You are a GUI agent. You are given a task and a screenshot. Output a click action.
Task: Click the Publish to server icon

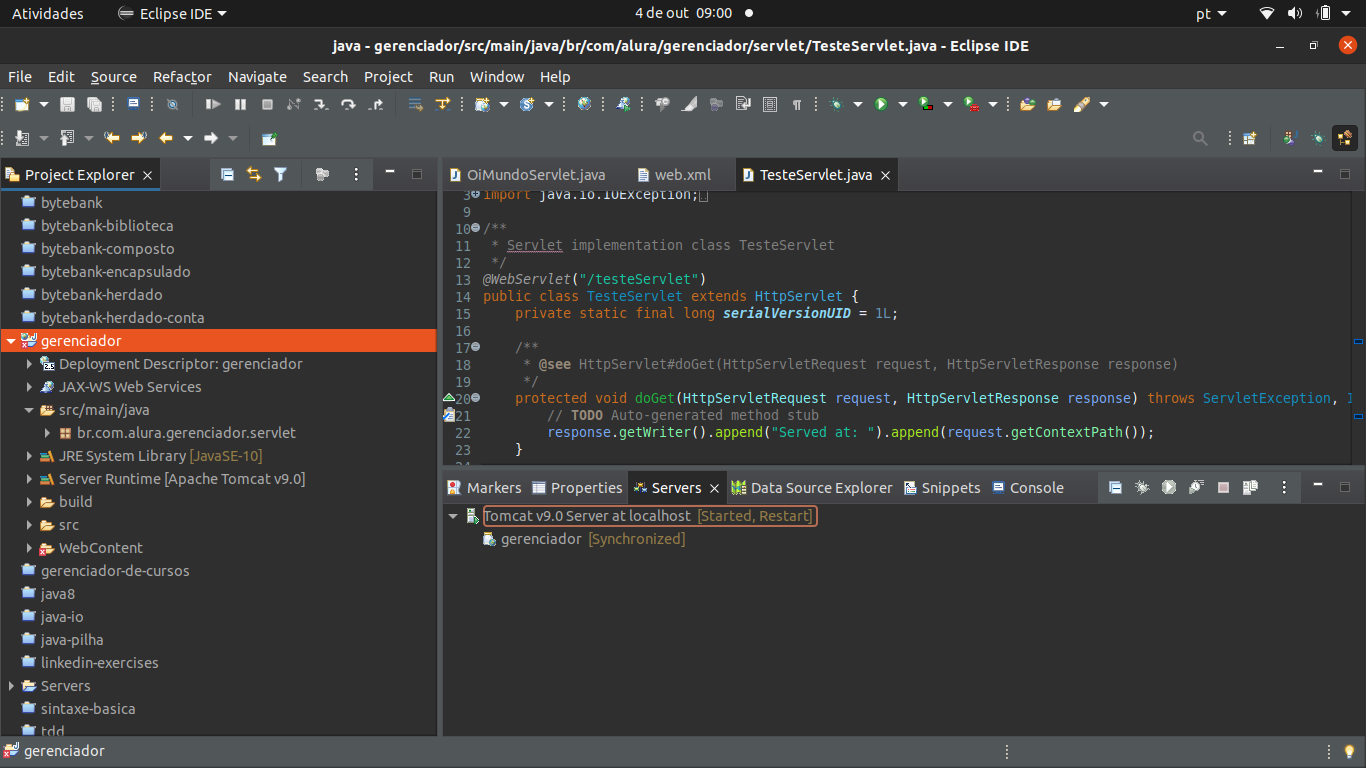[1250, 487]
